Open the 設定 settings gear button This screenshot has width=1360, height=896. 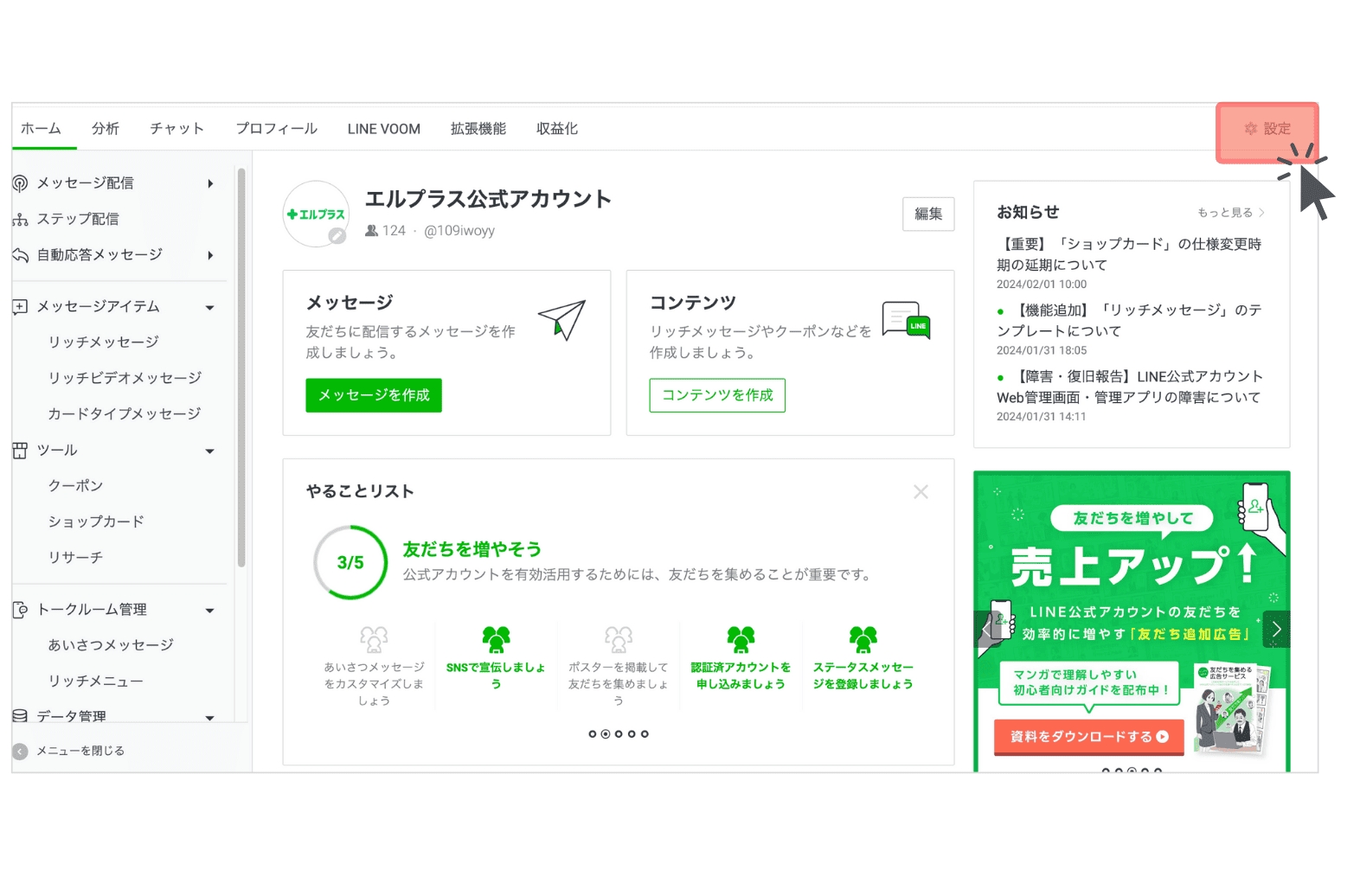[x=1267, y=129]
